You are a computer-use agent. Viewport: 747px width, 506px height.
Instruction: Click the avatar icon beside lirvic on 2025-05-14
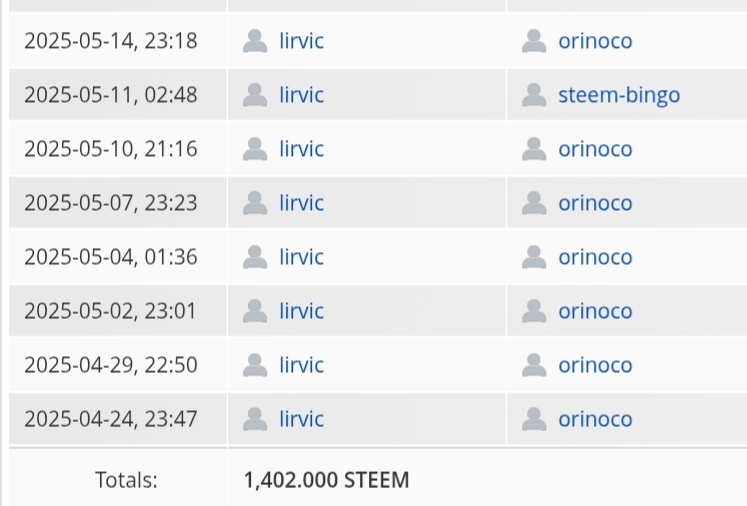coord(255,41)
